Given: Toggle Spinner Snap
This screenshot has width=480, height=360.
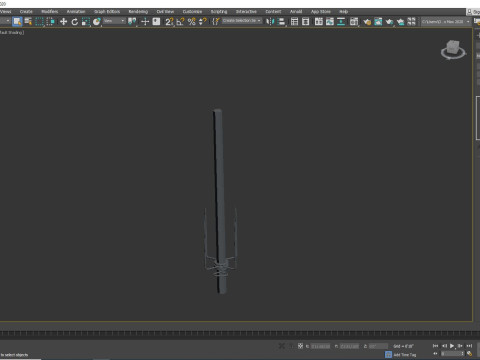Looking at the screenshot, I should pyautogui.click(x=203, y=22).
